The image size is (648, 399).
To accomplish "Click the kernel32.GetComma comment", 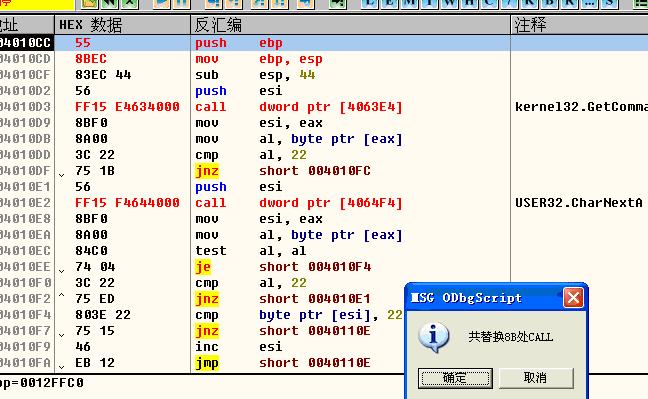I will tap(581, 107).
